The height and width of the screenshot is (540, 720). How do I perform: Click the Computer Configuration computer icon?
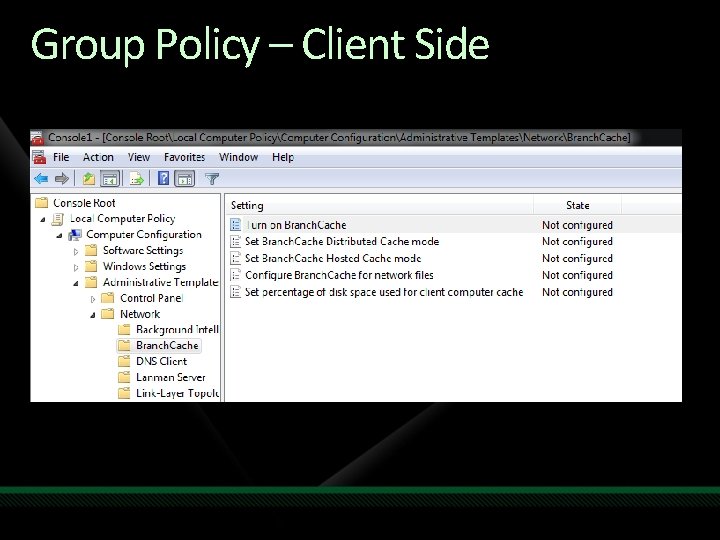click(x=74, y=235)
